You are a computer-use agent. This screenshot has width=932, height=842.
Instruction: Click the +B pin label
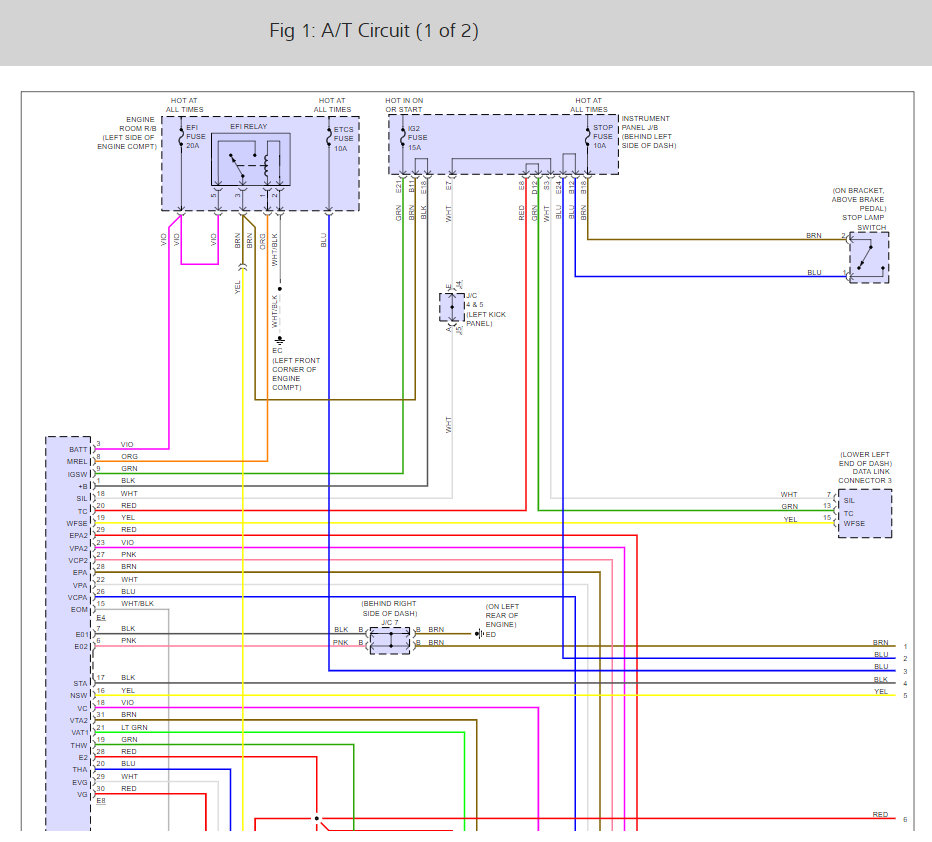point(83,487)
